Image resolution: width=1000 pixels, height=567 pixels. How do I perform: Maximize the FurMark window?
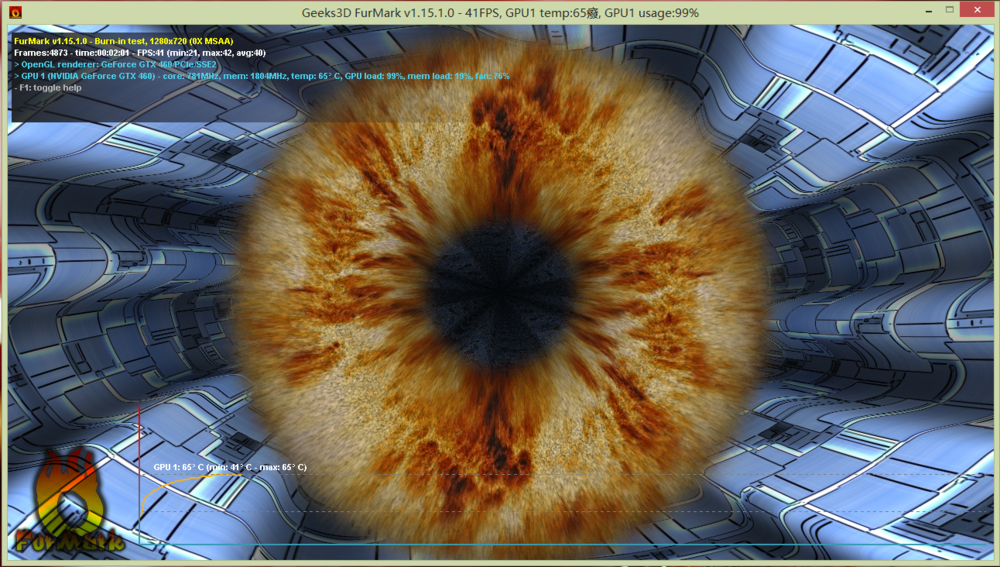coord(950,10)
